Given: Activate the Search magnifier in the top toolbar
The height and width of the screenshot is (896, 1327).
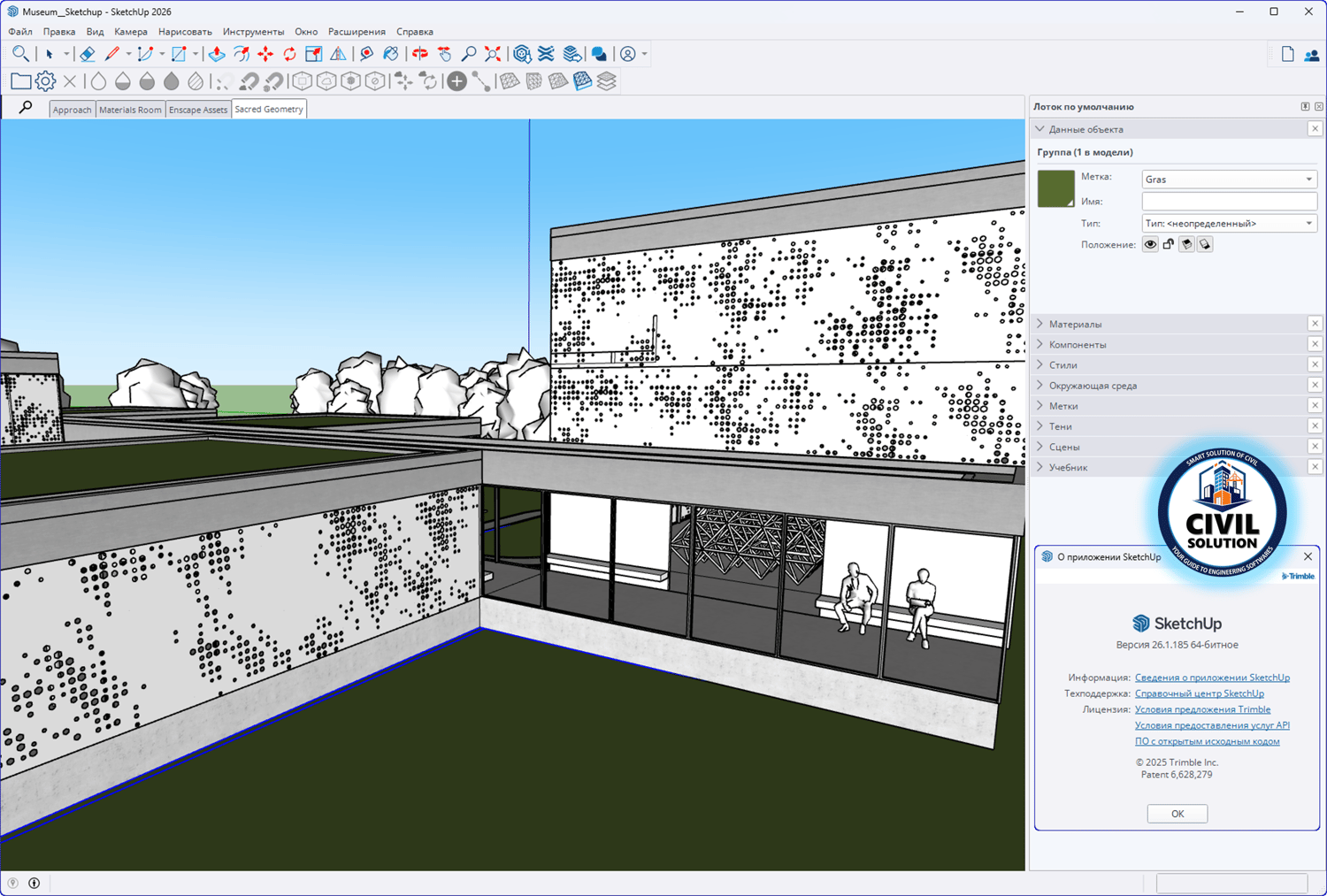Looking at the screenshot, I should coord(20,54).
